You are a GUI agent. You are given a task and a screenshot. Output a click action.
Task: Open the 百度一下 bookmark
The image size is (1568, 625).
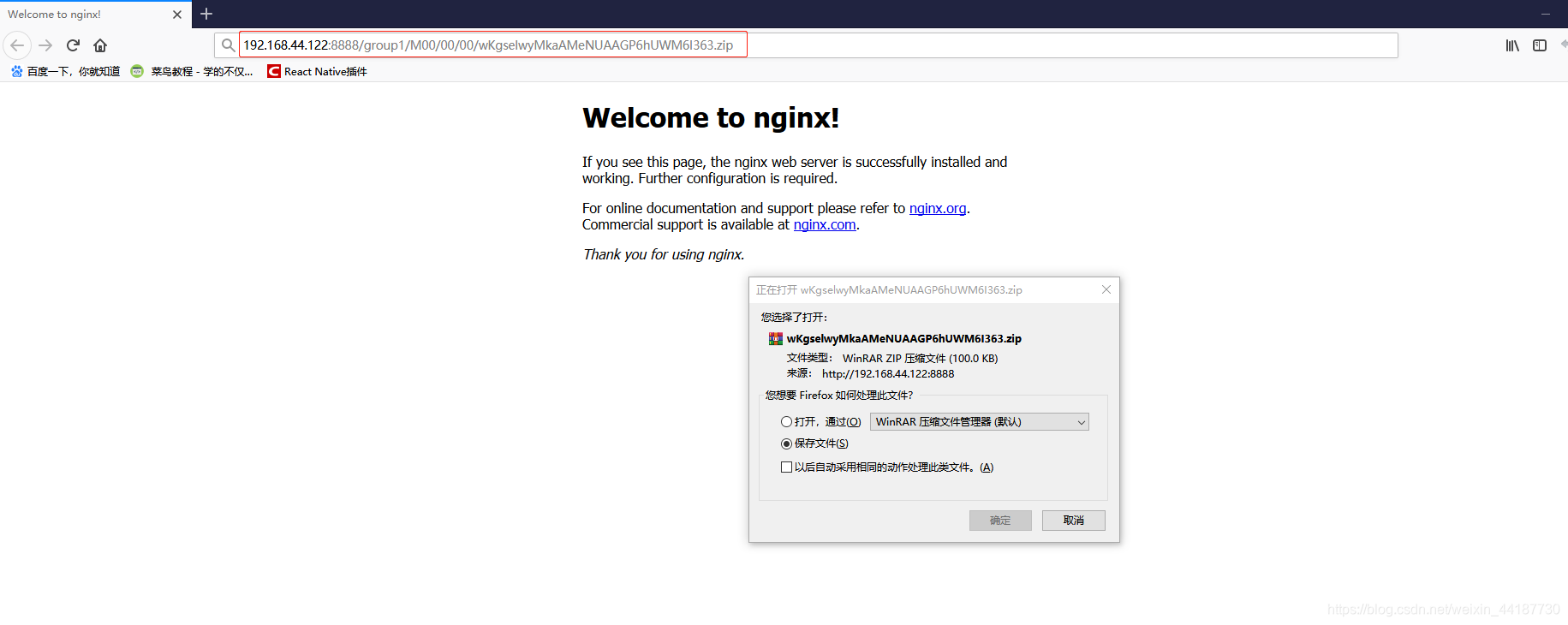(x=65, y=71)
